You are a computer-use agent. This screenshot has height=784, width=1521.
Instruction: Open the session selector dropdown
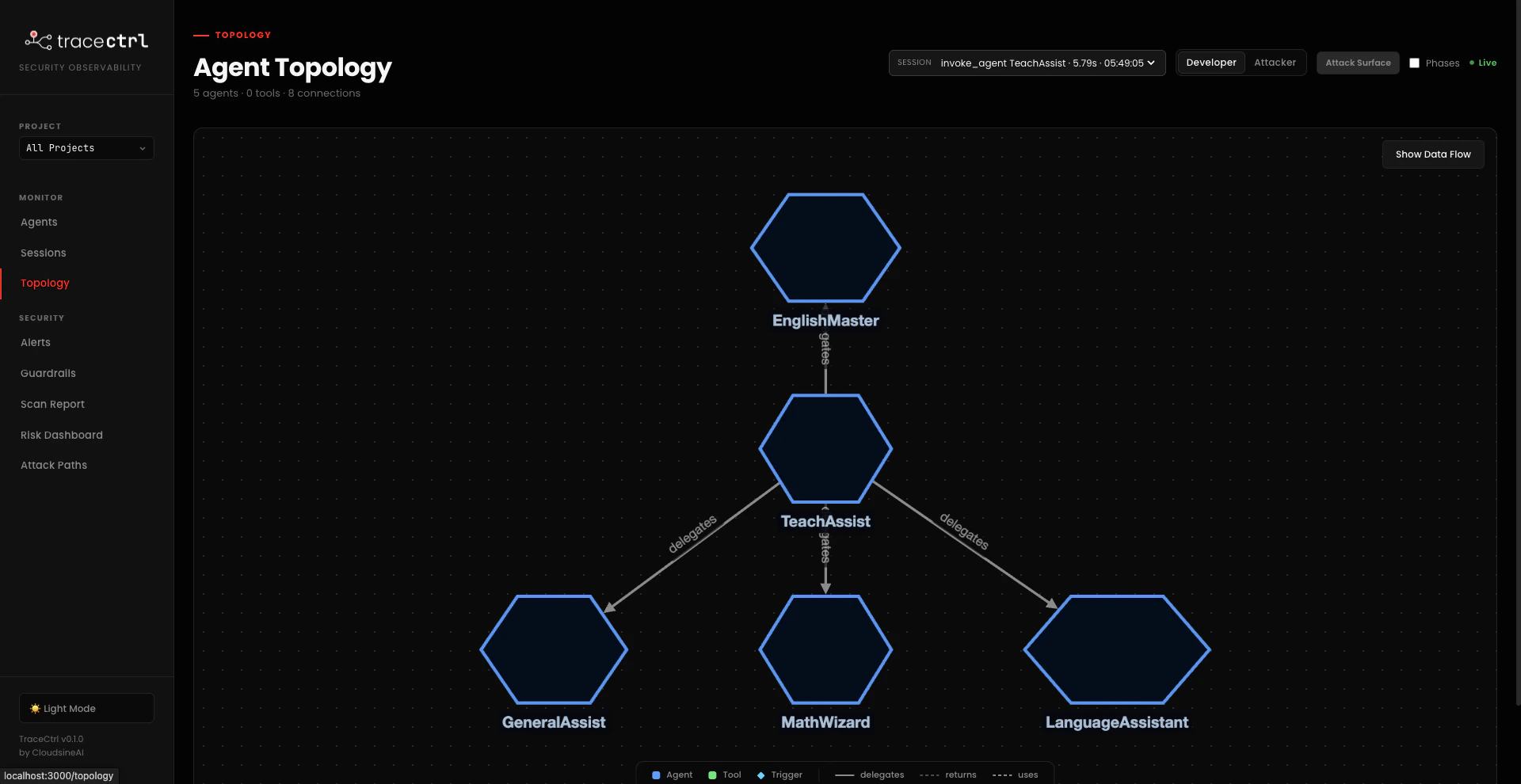pyautogui.click(x=1027, y=63)
